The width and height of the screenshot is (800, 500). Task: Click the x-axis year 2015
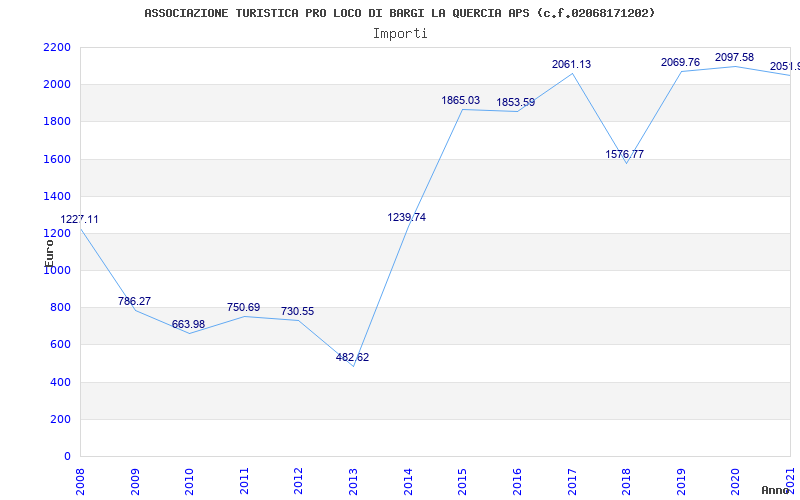point(462,481)
